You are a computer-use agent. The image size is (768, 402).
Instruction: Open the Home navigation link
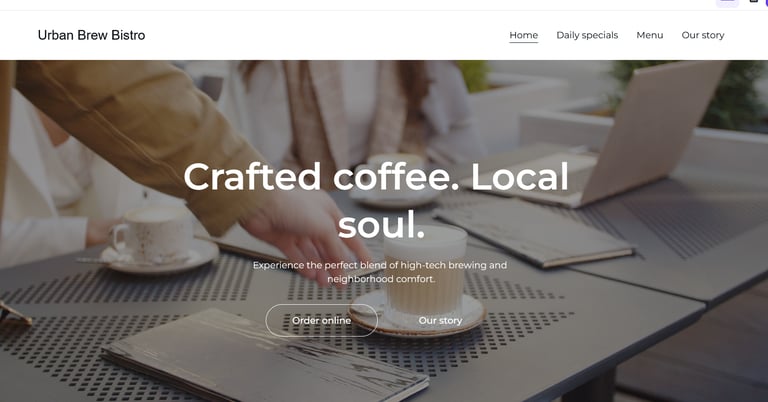coord(523,35)
